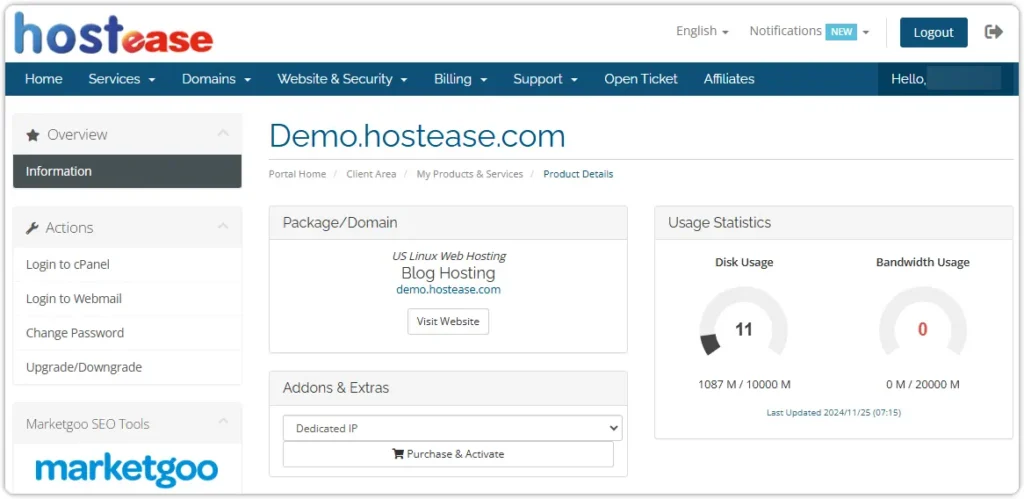Click Change Password in Actions
The width and height of the screenshot is (1024, 499).
127,333
